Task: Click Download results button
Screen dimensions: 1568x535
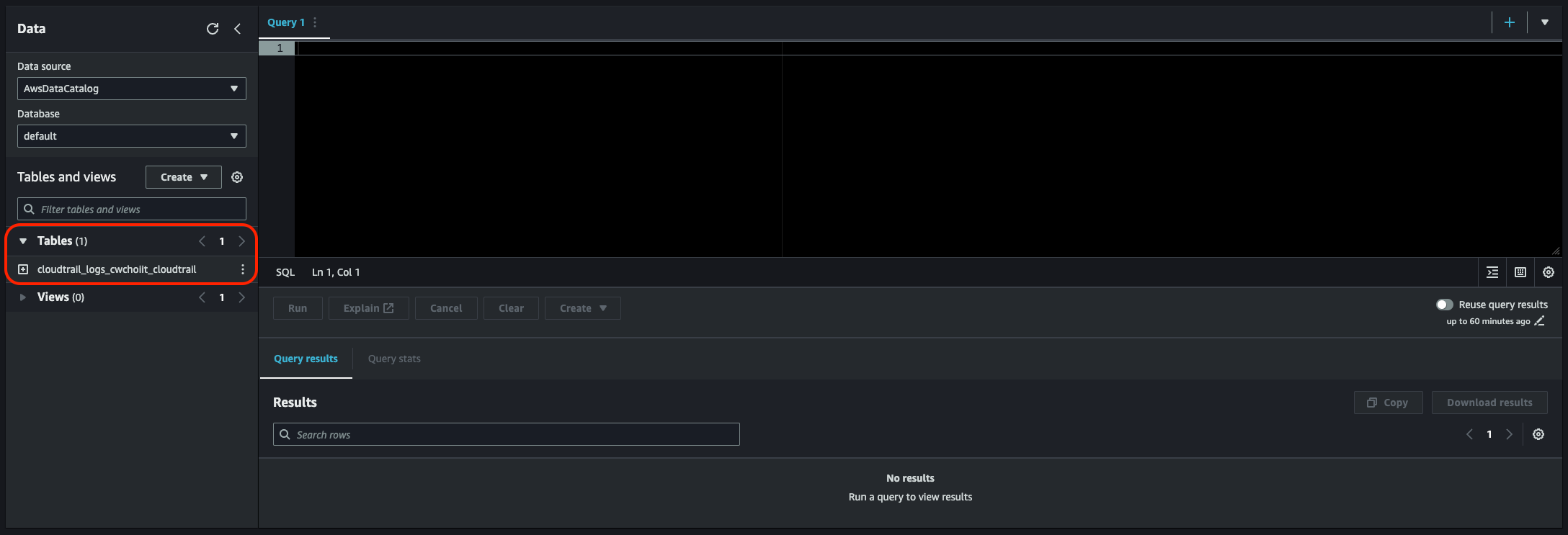Action: coord(1489,403)
